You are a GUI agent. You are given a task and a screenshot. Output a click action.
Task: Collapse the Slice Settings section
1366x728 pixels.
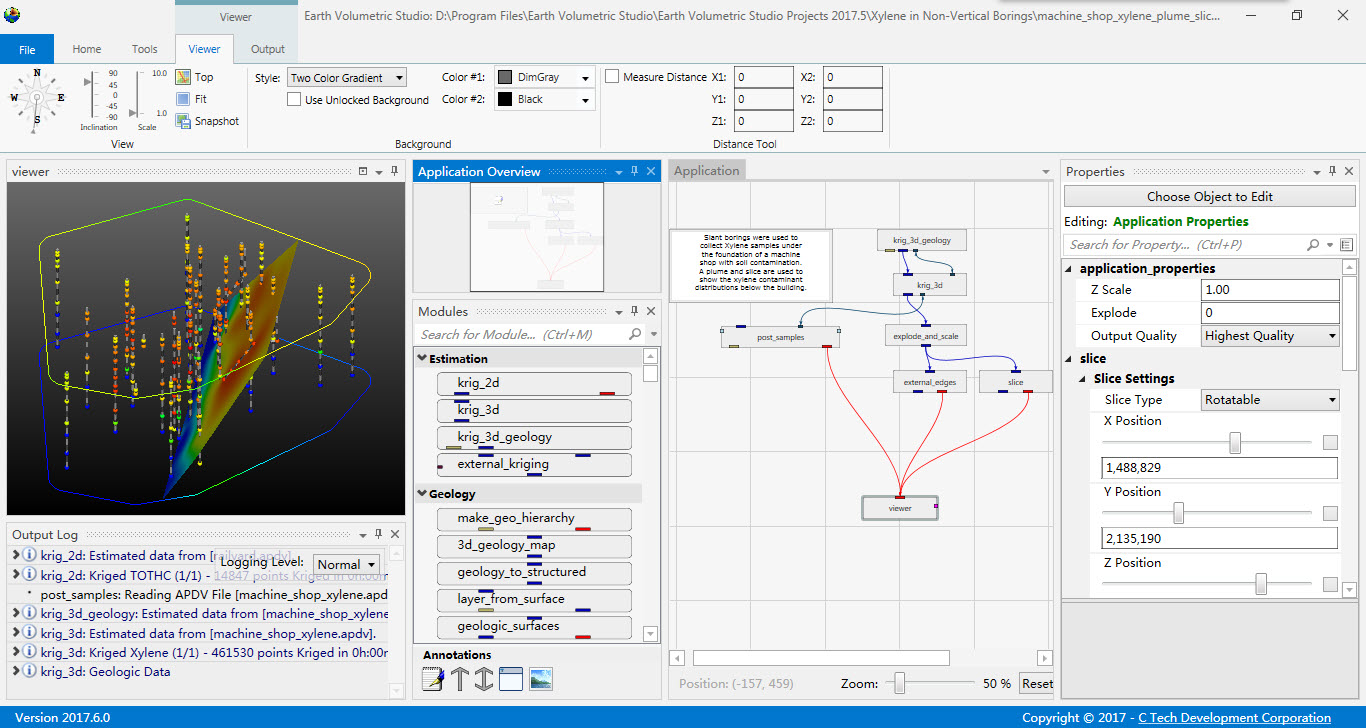coord(1084,379)
